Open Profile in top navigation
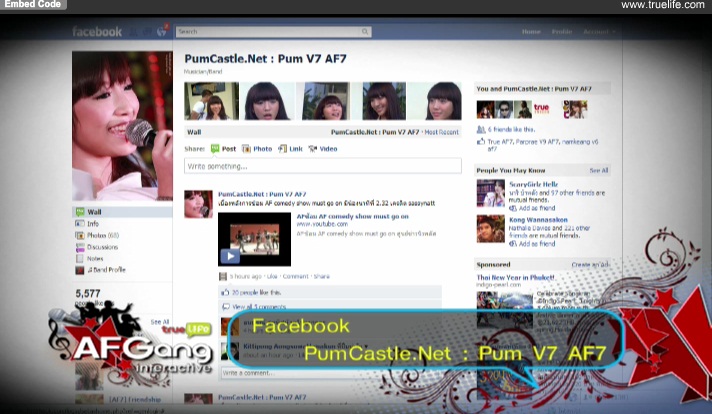 [562, 32]
